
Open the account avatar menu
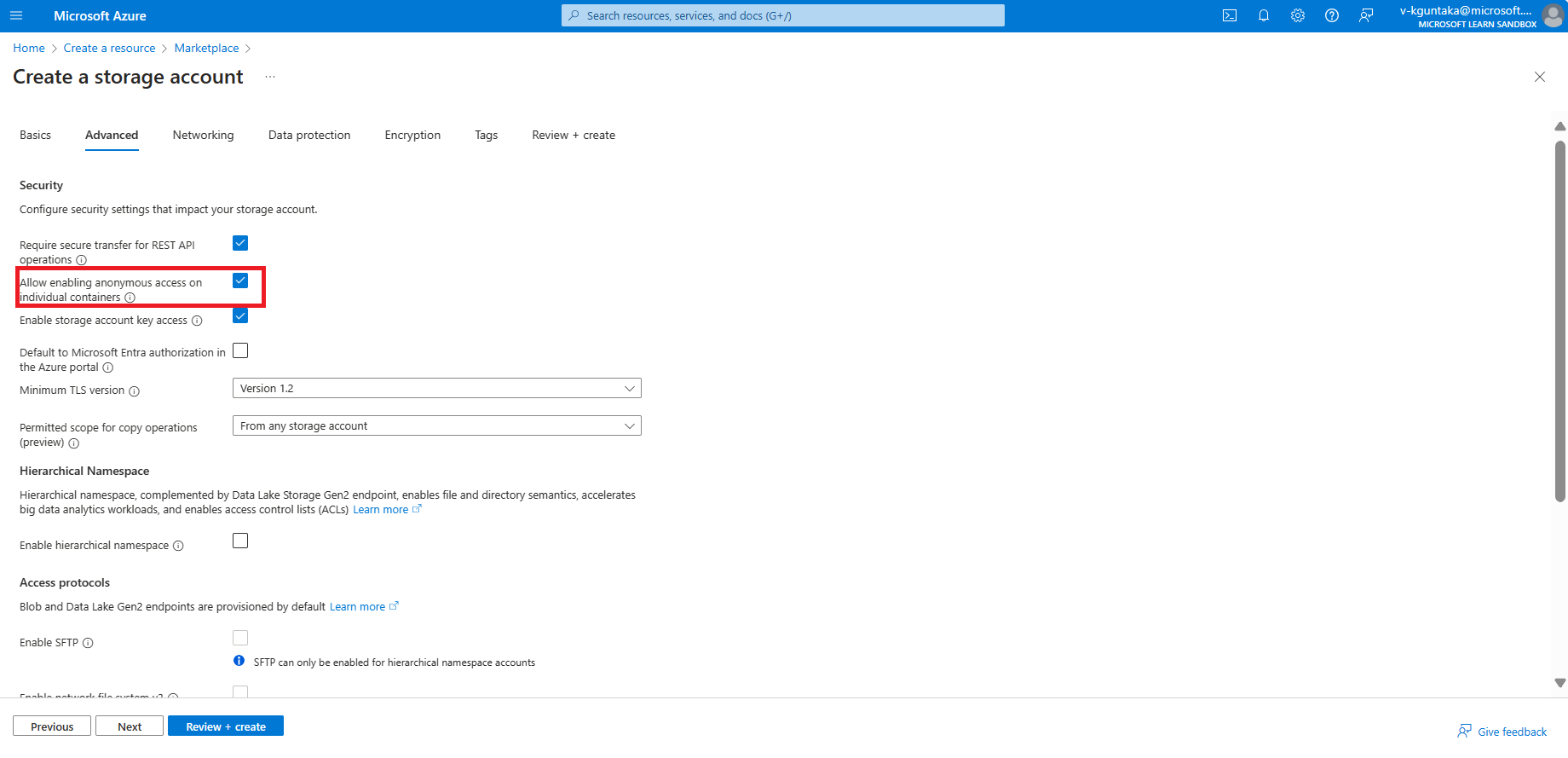click(x=1553, y=15)
